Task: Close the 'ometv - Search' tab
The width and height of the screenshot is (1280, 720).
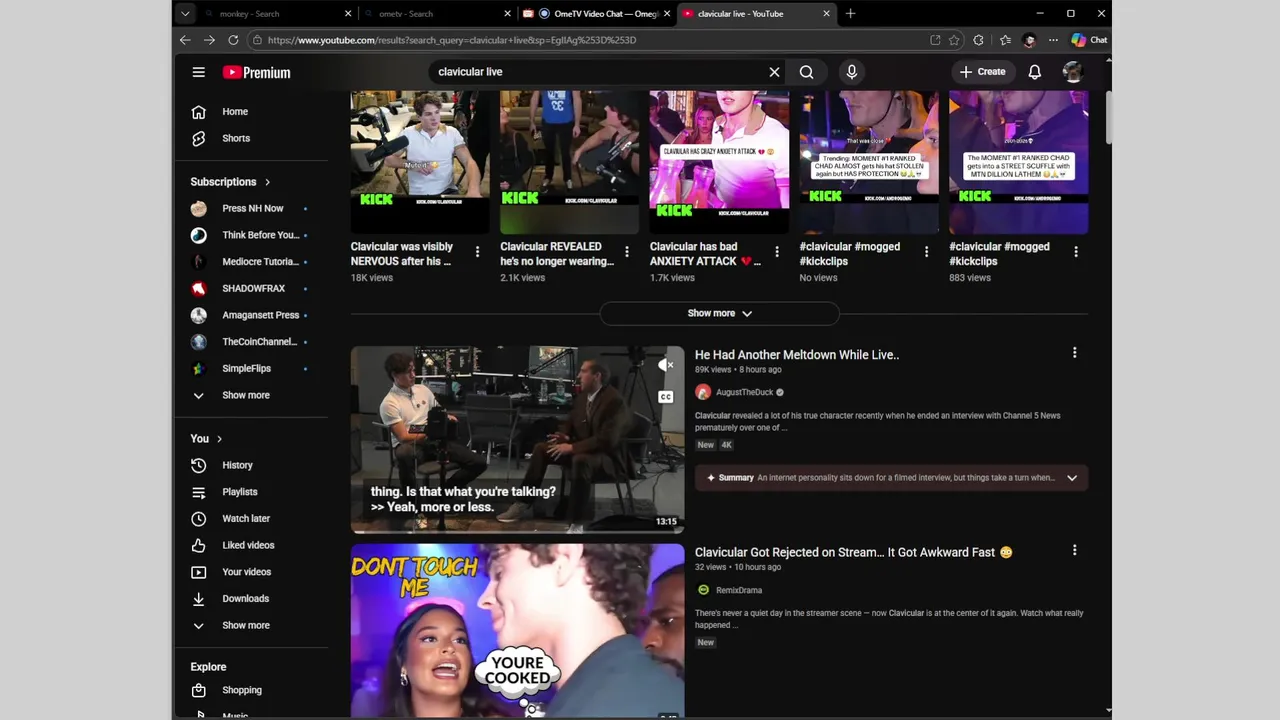Action: click(507, 14)
